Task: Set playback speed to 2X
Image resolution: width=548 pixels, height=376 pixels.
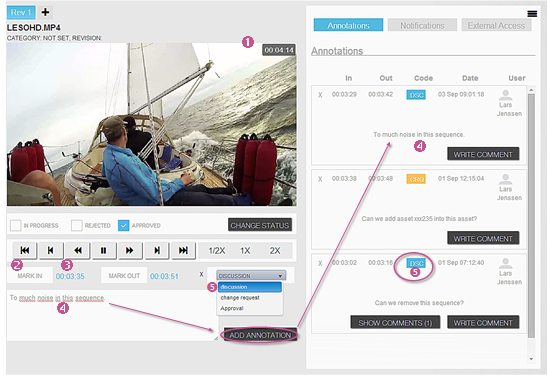Action: (x=275, y=251)
